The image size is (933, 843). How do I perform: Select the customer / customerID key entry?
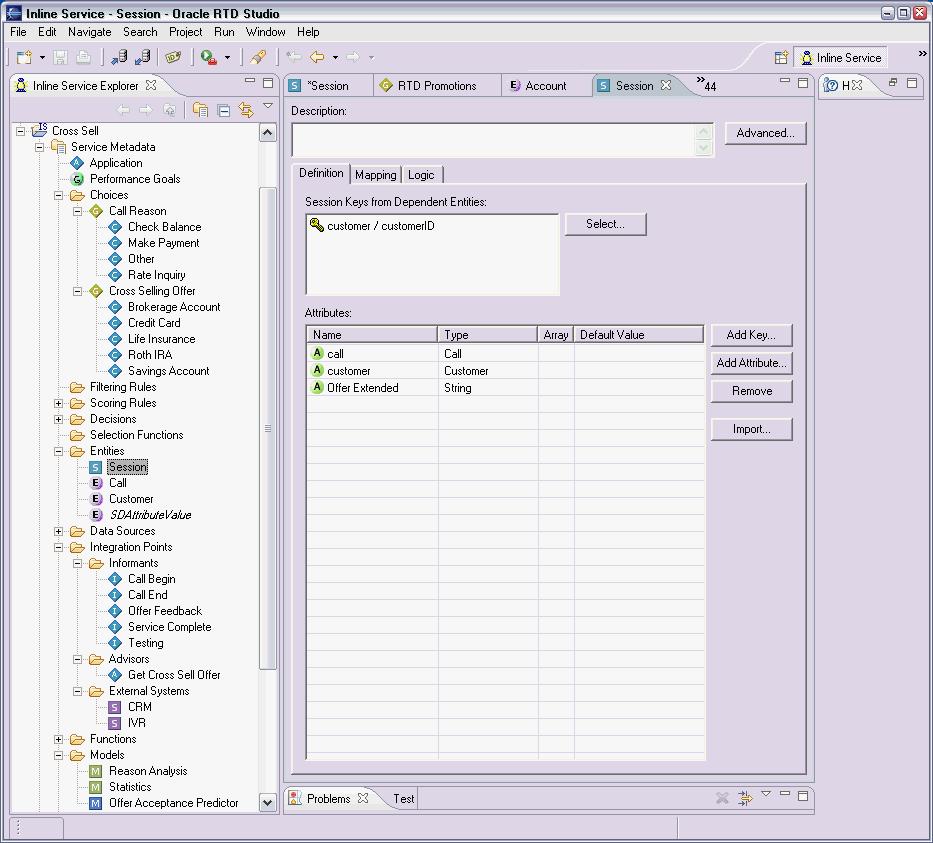point(372,226)
